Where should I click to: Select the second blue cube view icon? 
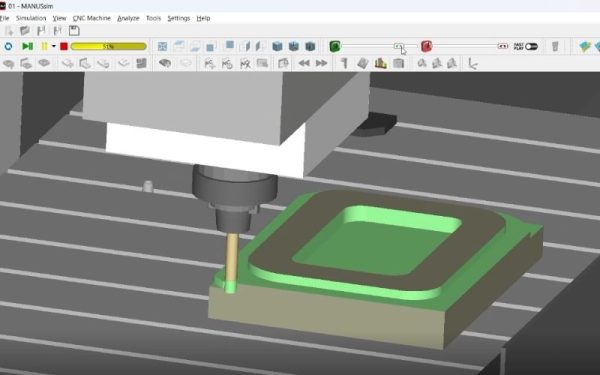294,47
